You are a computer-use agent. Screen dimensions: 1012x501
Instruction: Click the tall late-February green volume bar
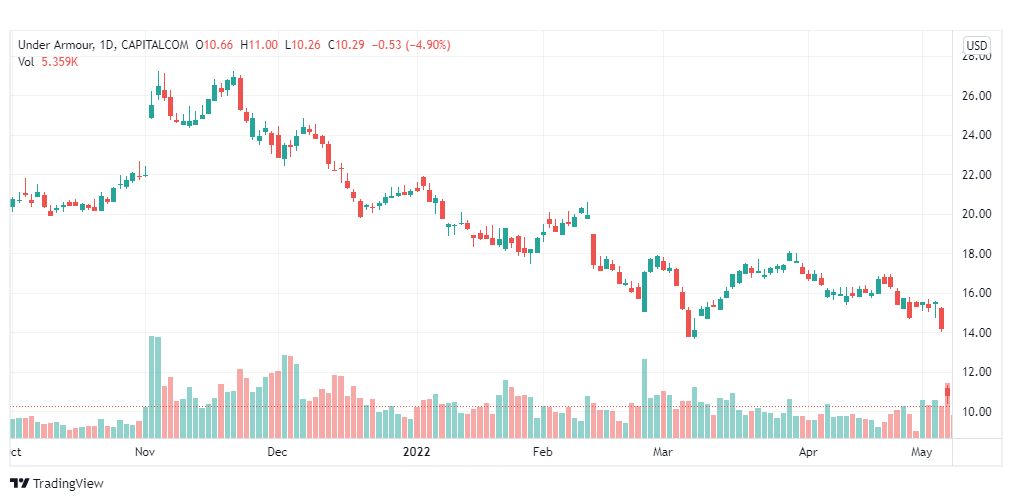pos(644,398)
